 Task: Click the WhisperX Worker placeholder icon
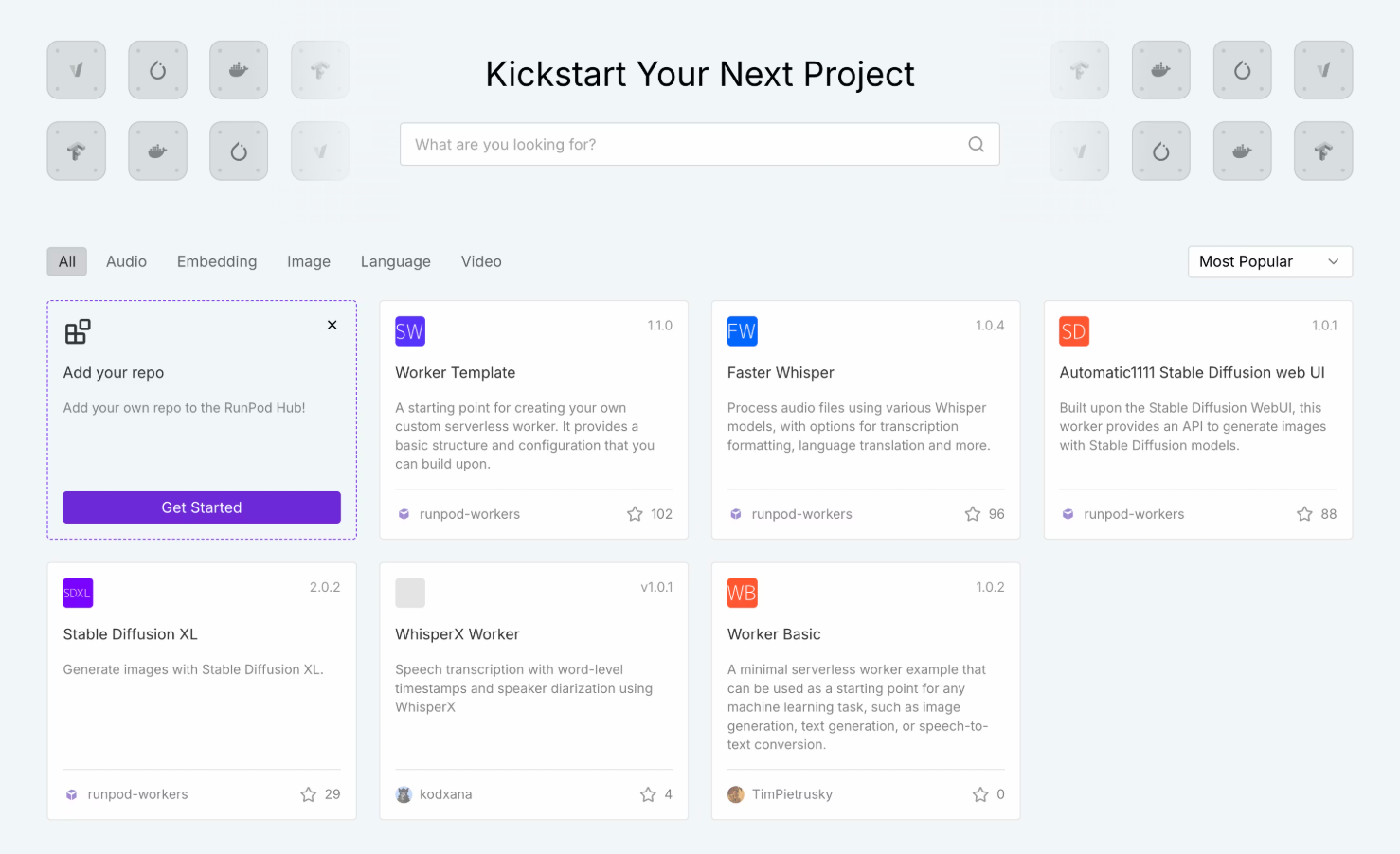(x=410, y=593)
